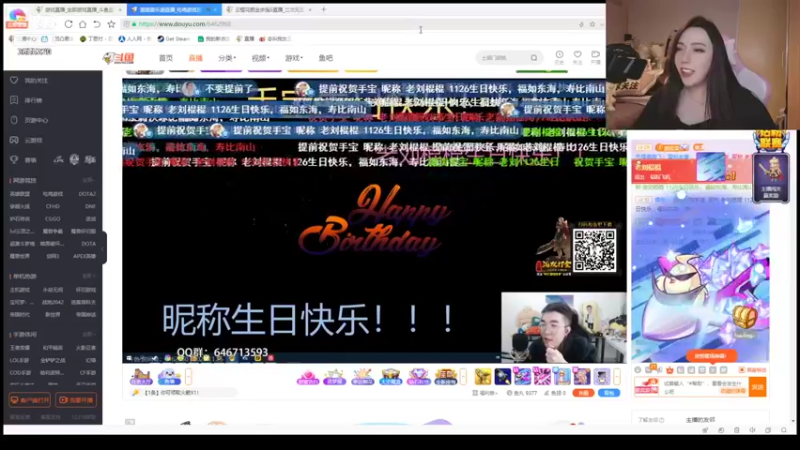
Task: Open 我的关注 in the sidebar
Action: [30, 81]
